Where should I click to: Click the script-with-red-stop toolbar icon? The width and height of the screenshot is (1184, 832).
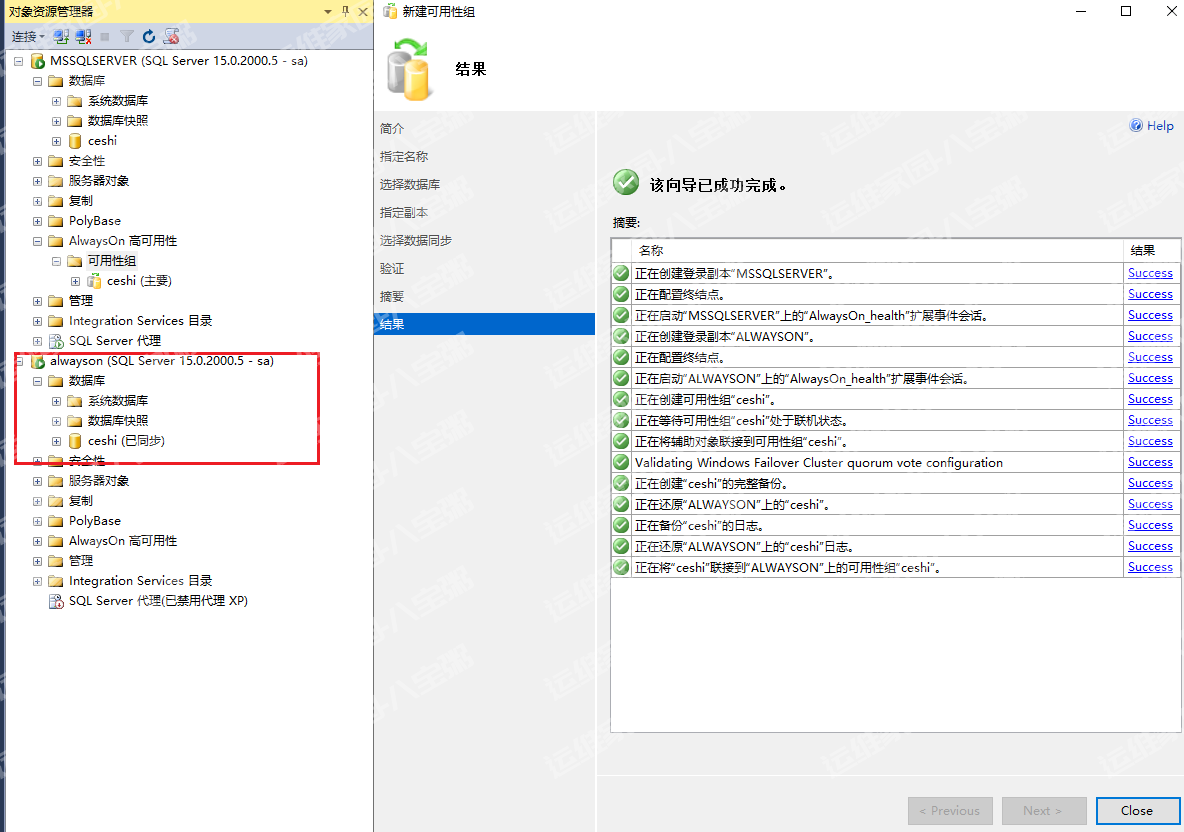(171, 36)
